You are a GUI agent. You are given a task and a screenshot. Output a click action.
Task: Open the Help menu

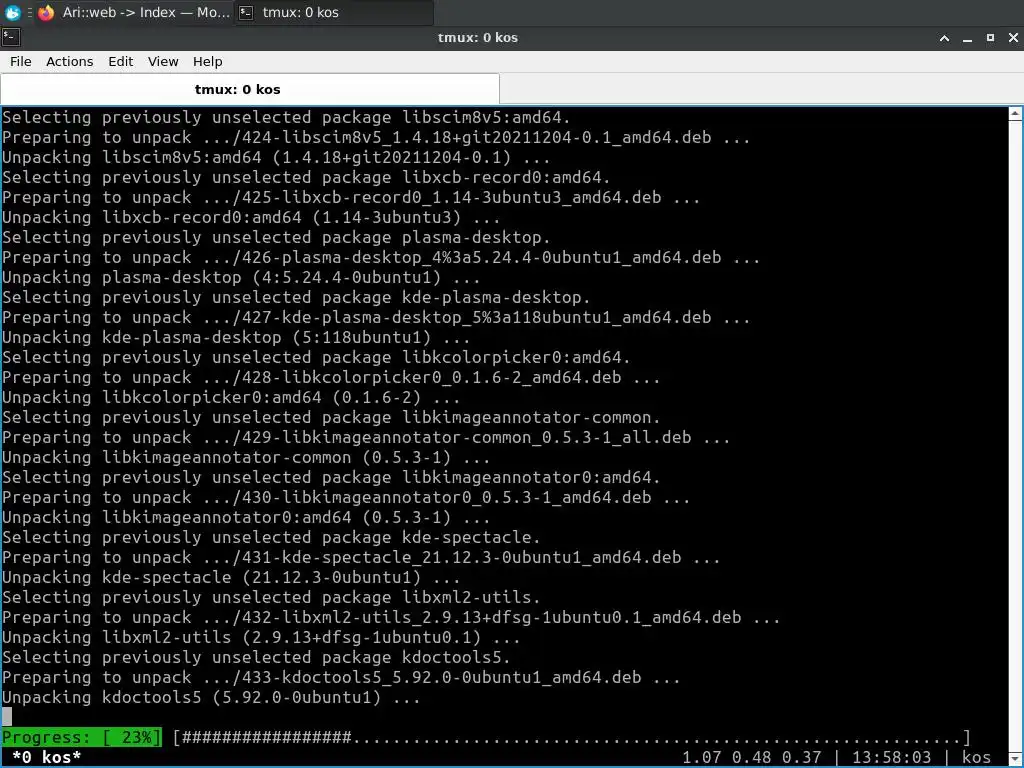pos(208,61)
